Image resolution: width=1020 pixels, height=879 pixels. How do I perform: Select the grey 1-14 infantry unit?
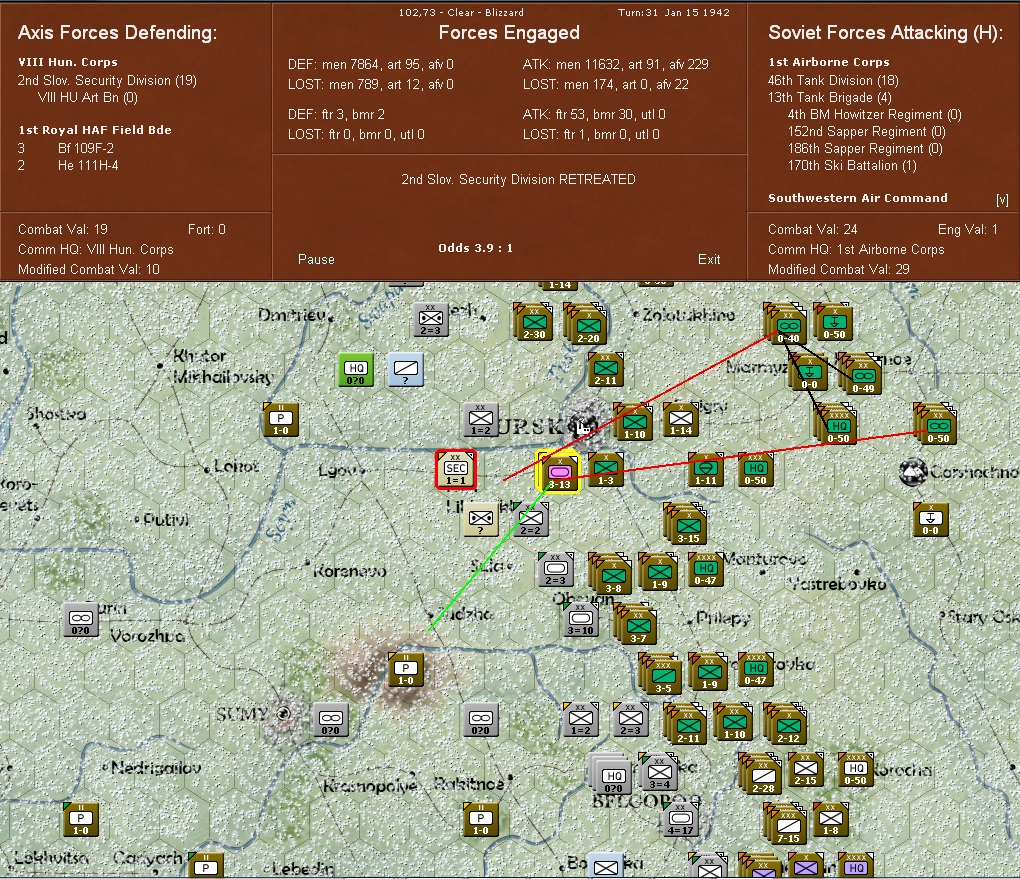[x=681, y=420]
